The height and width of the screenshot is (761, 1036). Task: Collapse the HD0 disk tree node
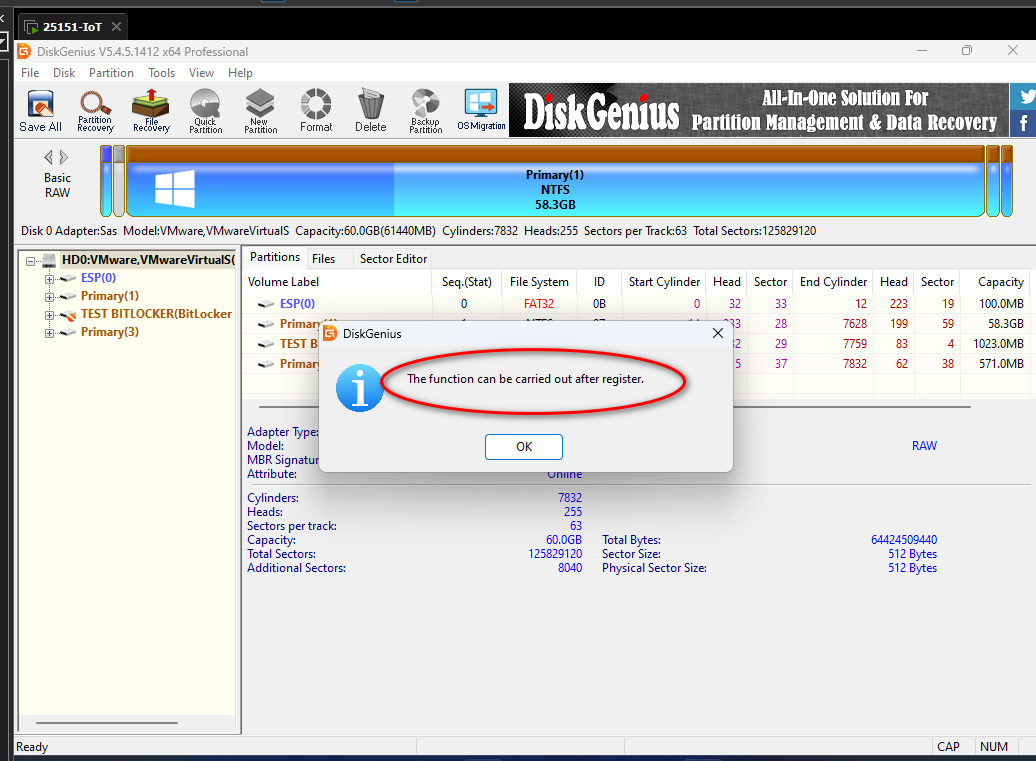click(x=30, y=261)
